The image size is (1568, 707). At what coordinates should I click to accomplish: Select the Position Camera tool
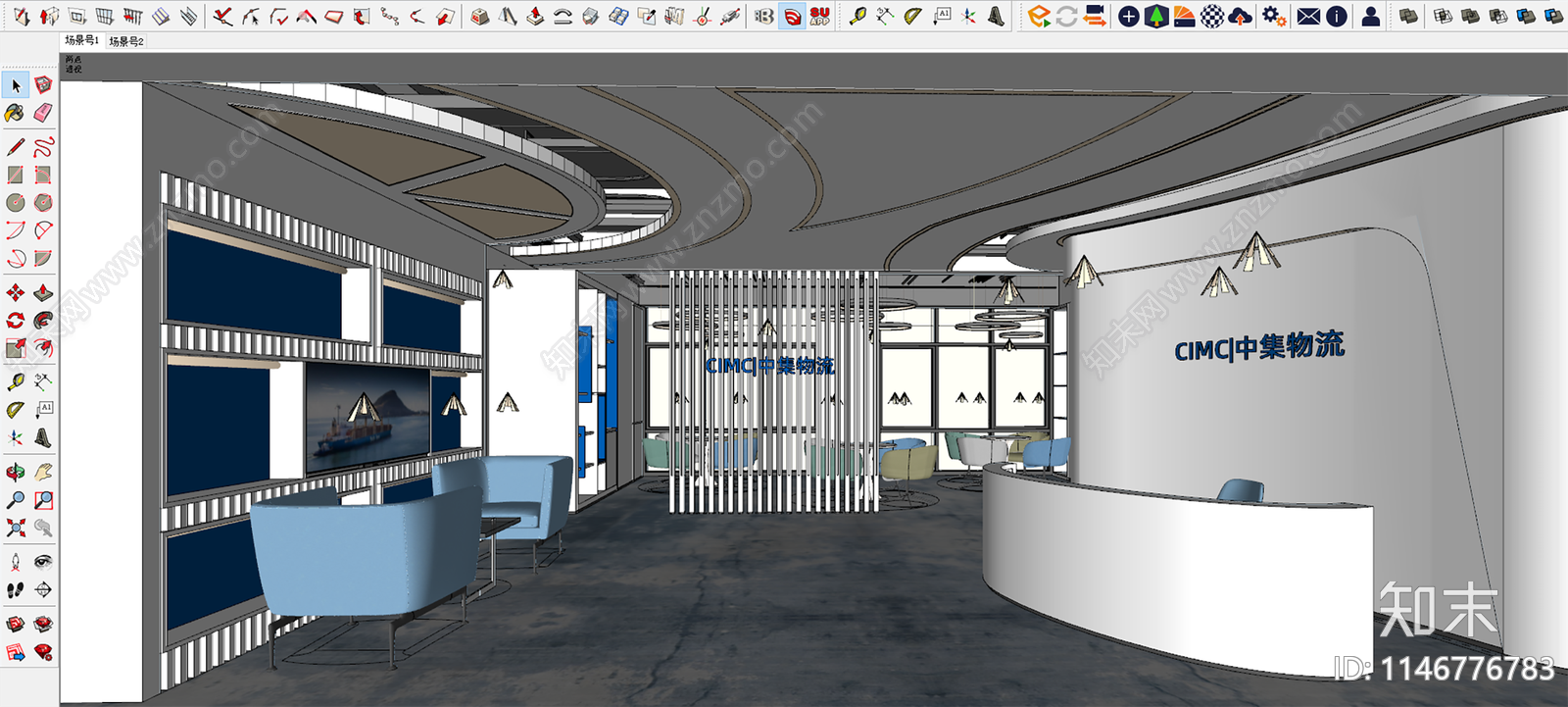16,562
